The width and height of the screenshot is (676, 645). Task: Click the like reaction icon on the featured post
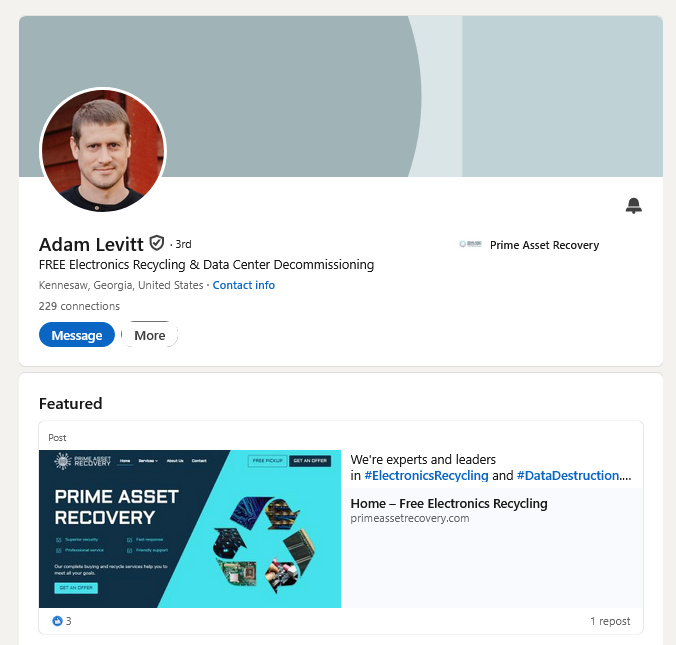click(x=57, y=621)
